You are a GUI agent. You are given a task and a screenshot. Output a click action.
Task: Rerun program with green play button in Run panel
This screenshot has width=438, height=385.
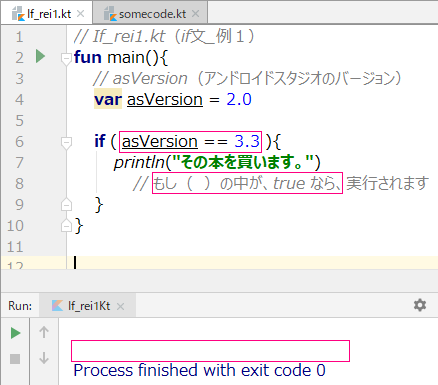point(15,333)
